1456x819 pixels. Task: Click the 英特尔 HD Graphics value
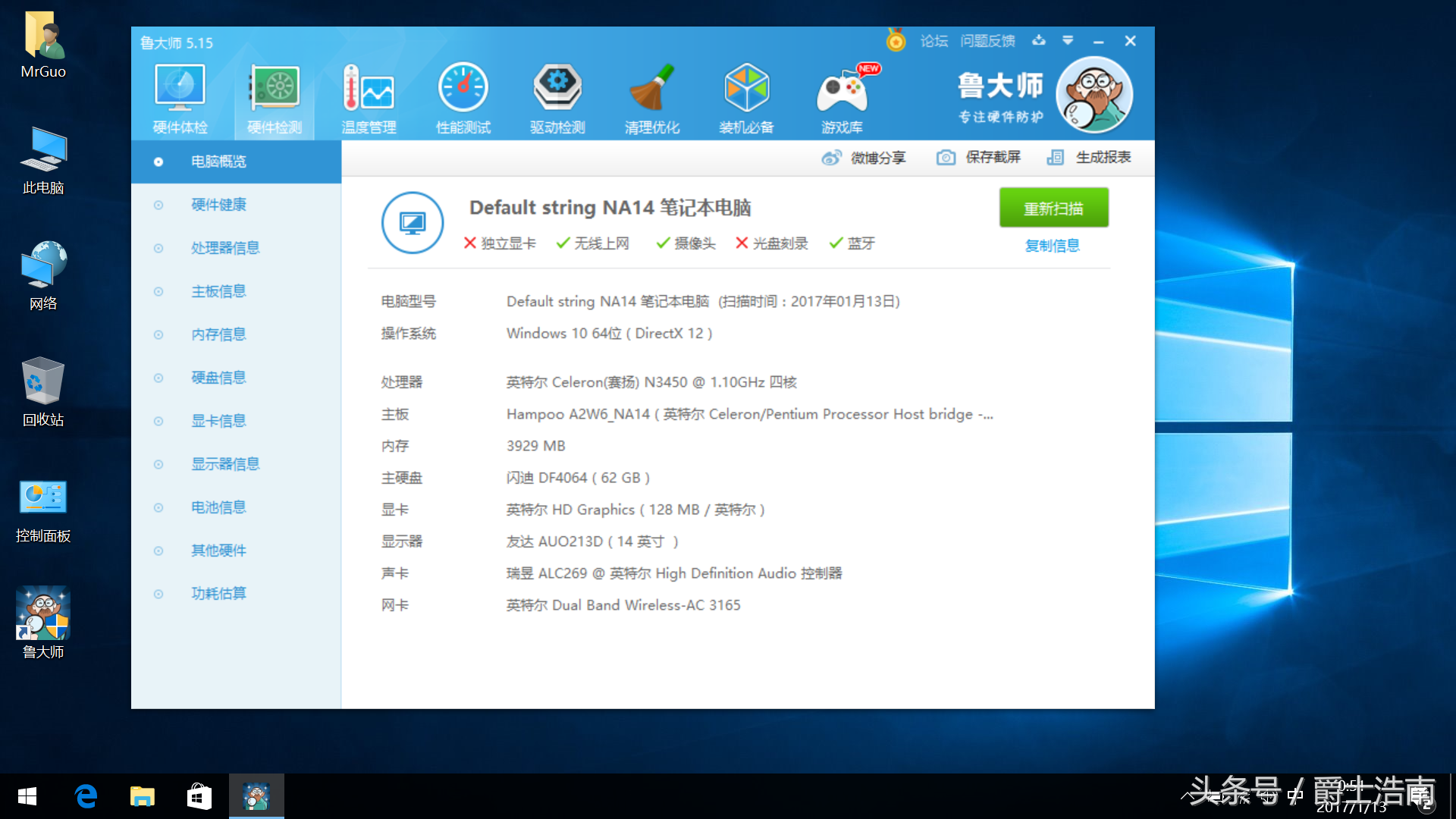click(x=635, y=510)
